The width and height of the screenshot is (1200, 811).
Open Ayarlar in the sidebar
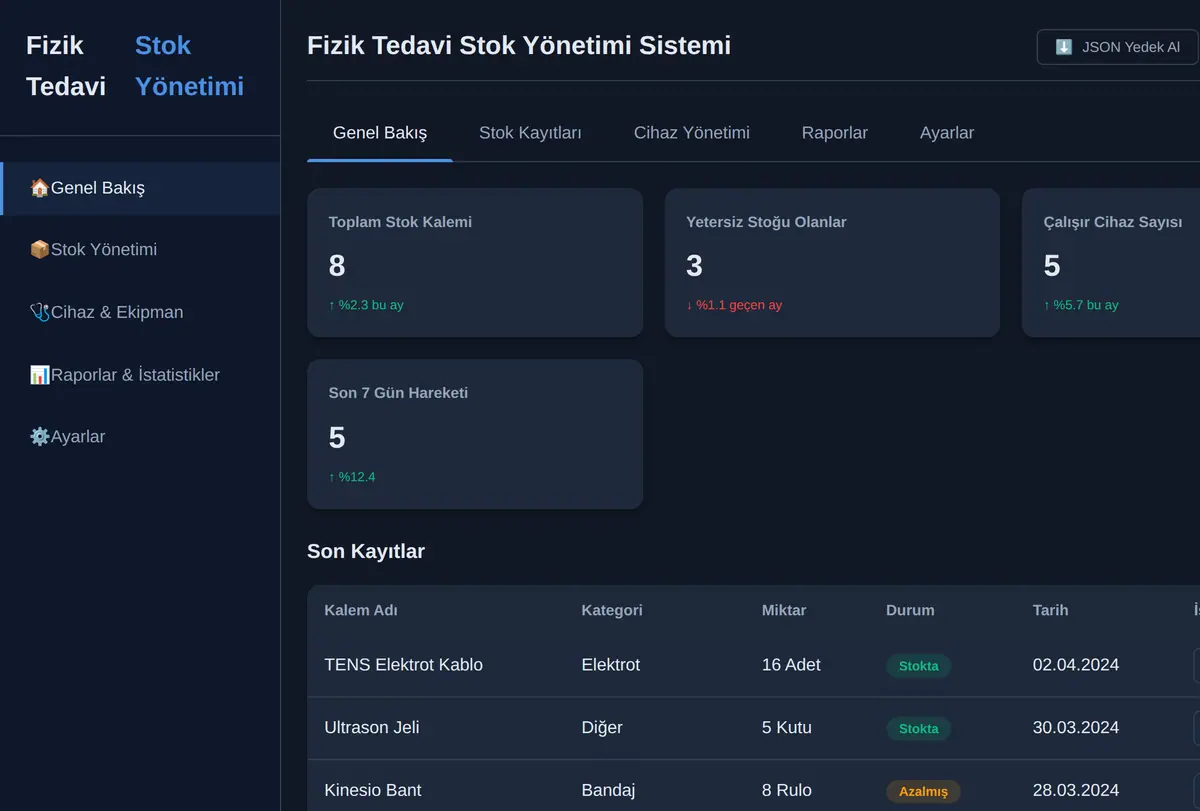tap(140, 437)
